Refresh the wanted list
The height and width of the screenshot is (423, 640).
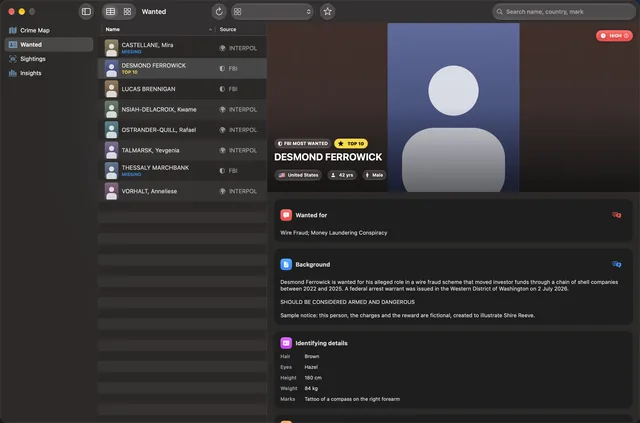coord(219,11)
